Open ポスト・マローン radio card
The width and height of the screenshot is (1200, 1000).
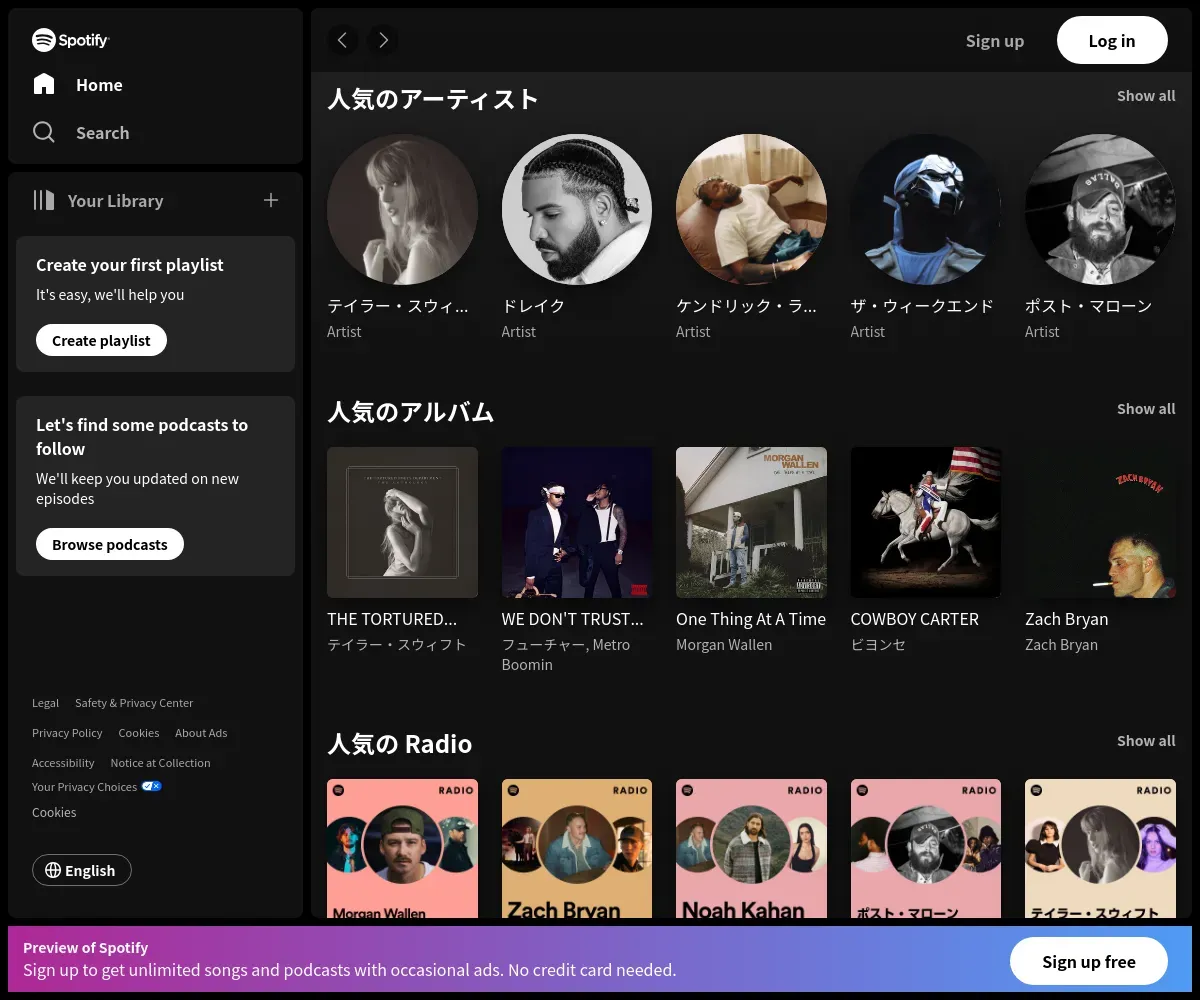pos(926,848)
